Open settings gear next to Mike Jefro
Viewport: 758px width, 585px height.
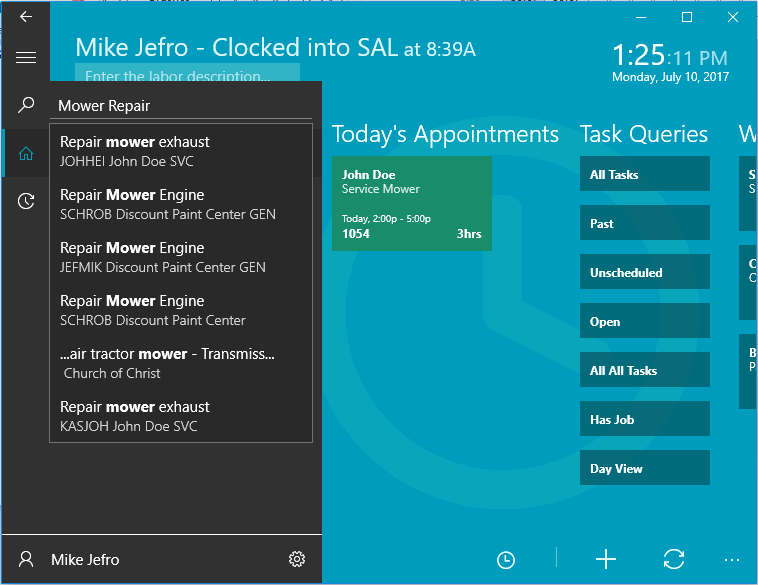point(296,560)
